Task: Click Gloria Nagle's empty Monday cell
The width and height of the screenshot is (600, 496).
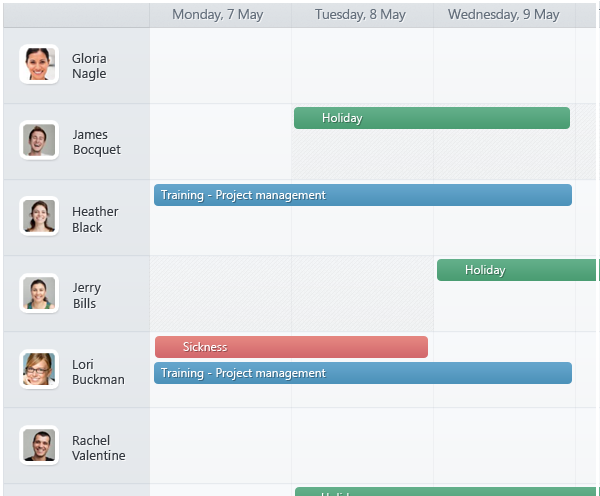Action: point(220,66)
